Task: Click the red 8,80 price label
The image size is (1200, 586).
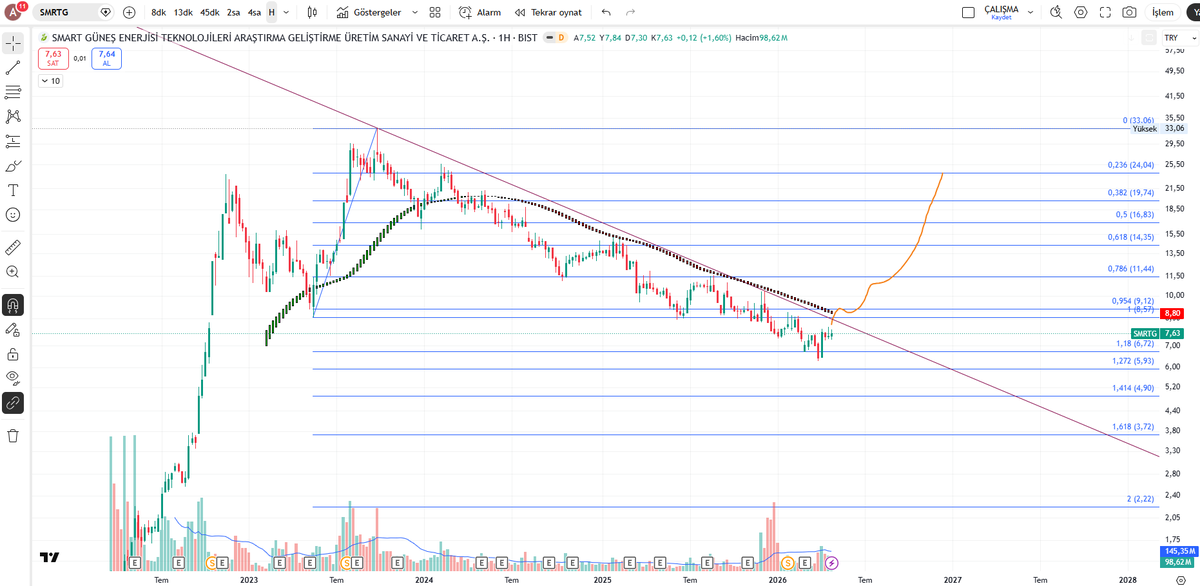Action: point(1173,312)
